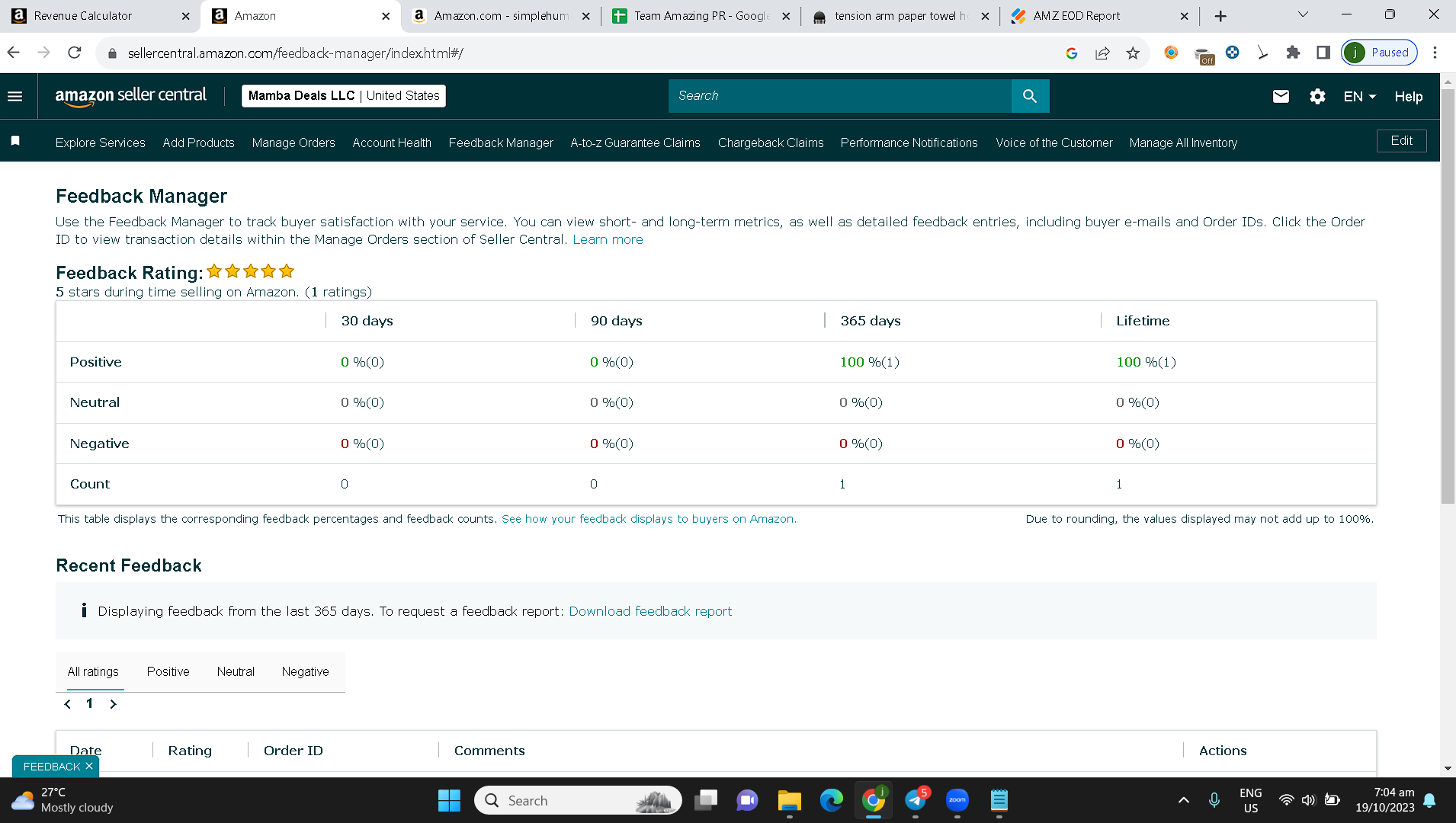Viewport: 1456px width, 823px height.
Task: Reload the page with refresh icon
Action: 74,53
